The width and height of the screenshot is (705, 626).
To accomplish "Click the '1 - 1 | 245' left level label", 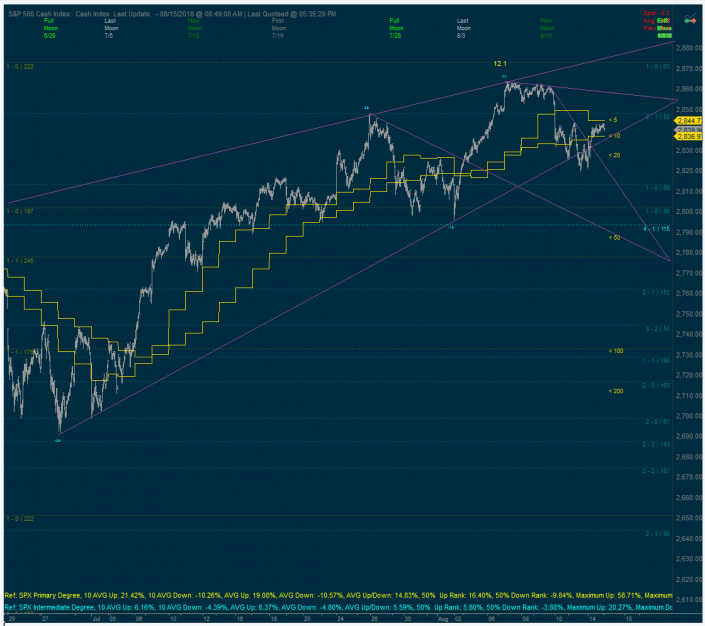I will 20,261.
